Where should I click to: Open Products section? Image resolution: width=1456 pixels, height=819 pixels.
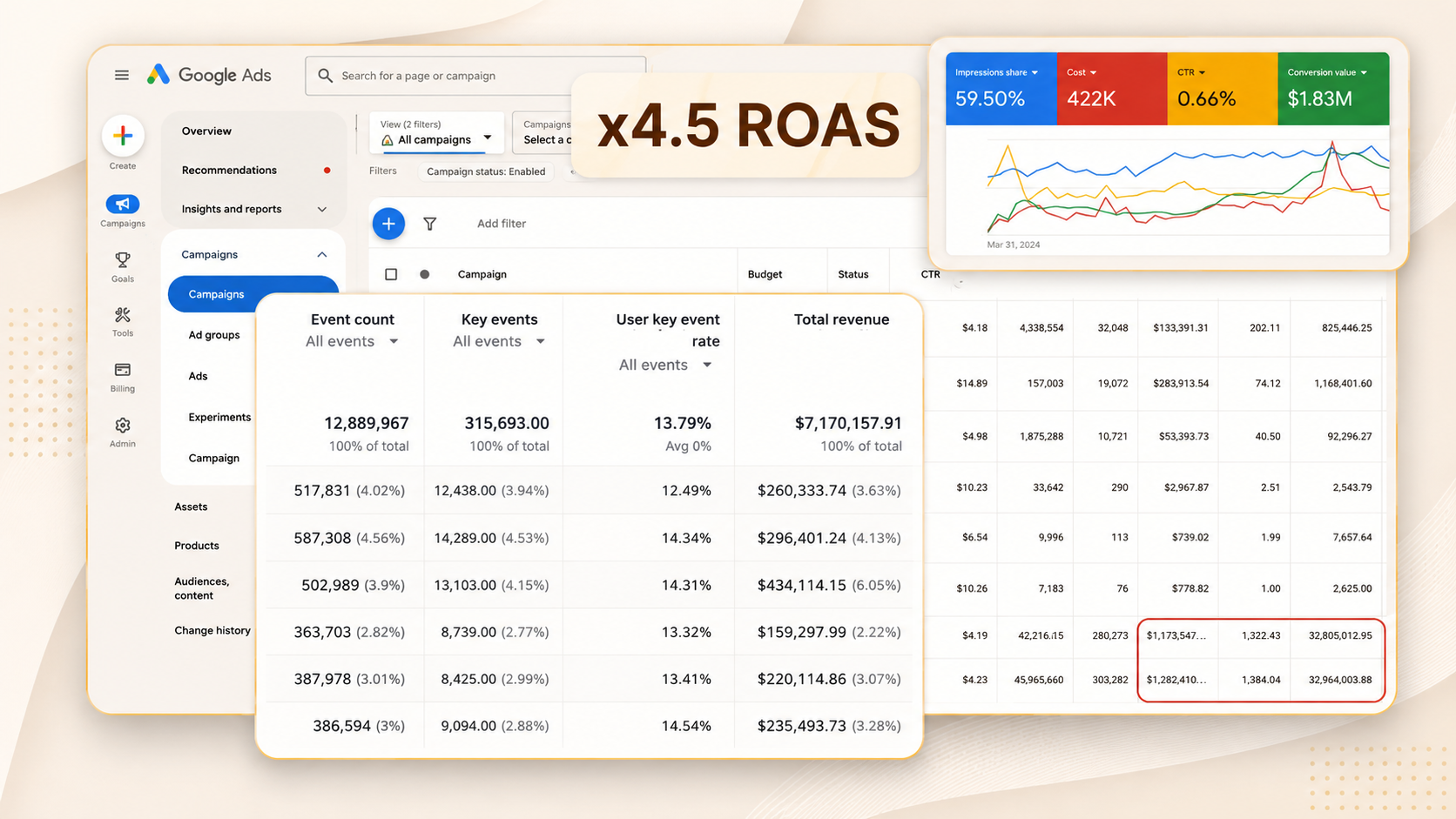197,546
